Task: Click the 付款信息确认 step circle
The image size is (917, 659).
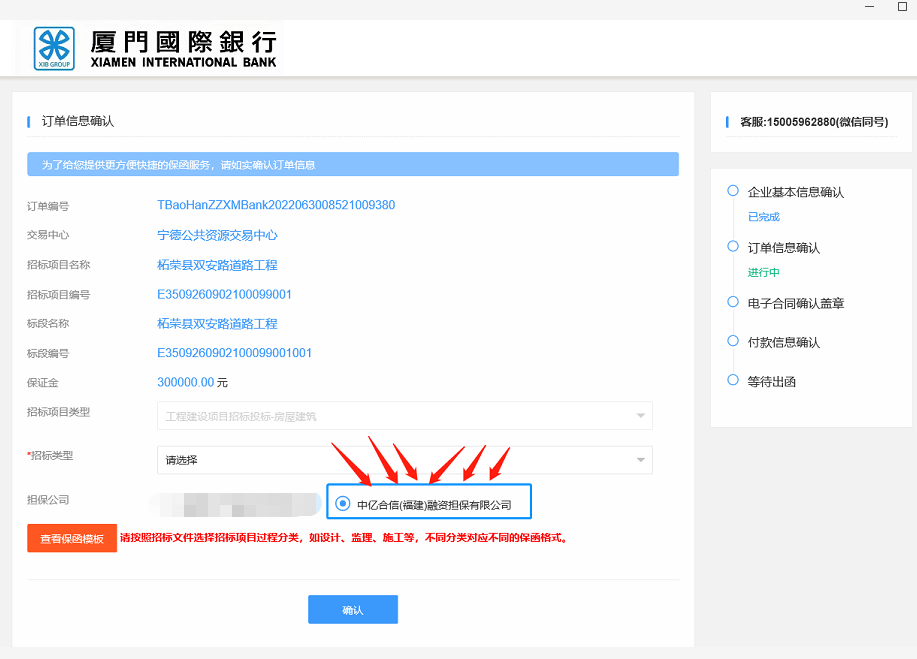Action: tap(732, 341)
